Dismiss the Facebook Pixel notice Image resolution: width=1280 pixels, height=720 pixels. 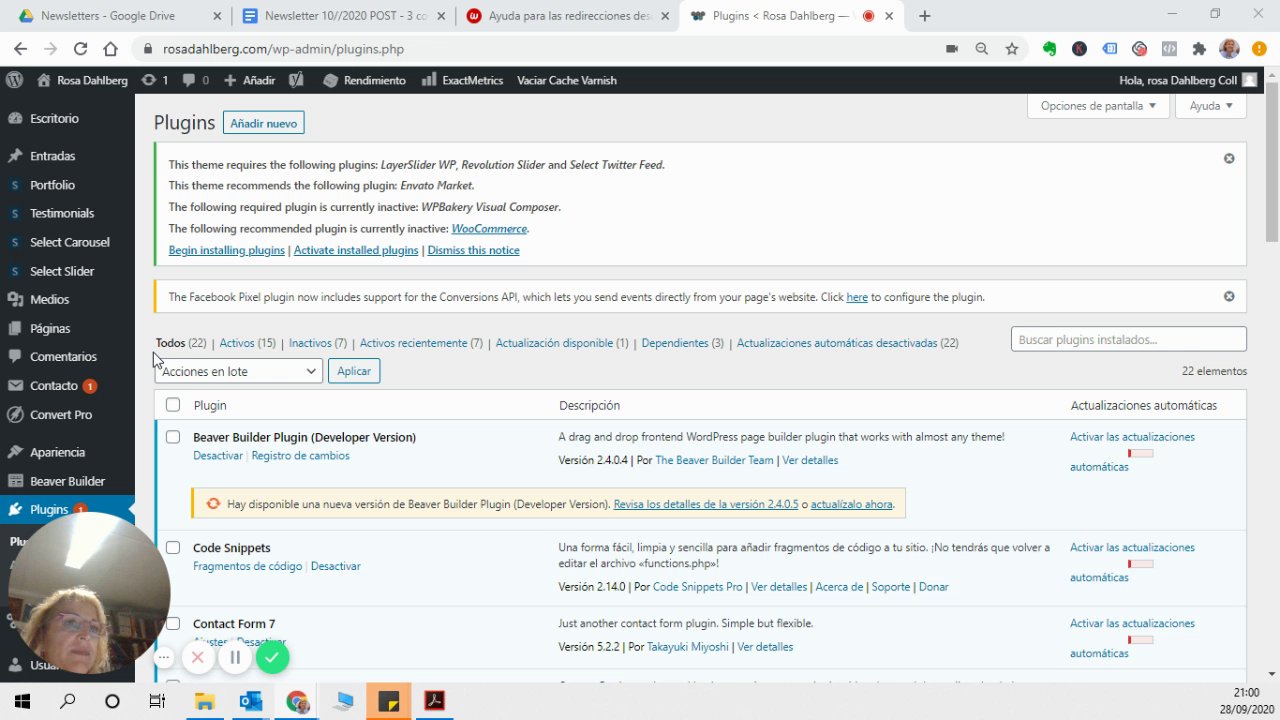click(1229, 296)
